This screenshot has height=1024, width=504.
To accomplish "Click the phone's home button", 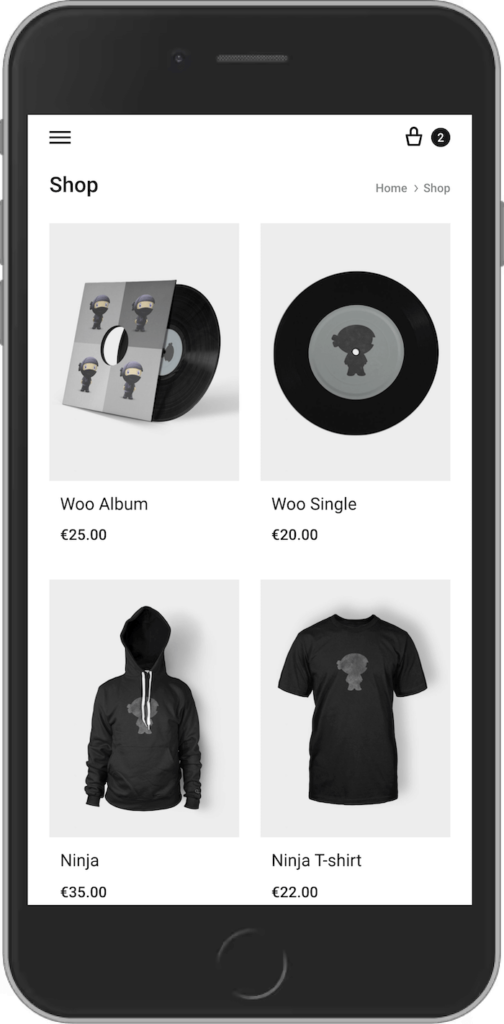I will pyautogui.click(x=252, y=964).
